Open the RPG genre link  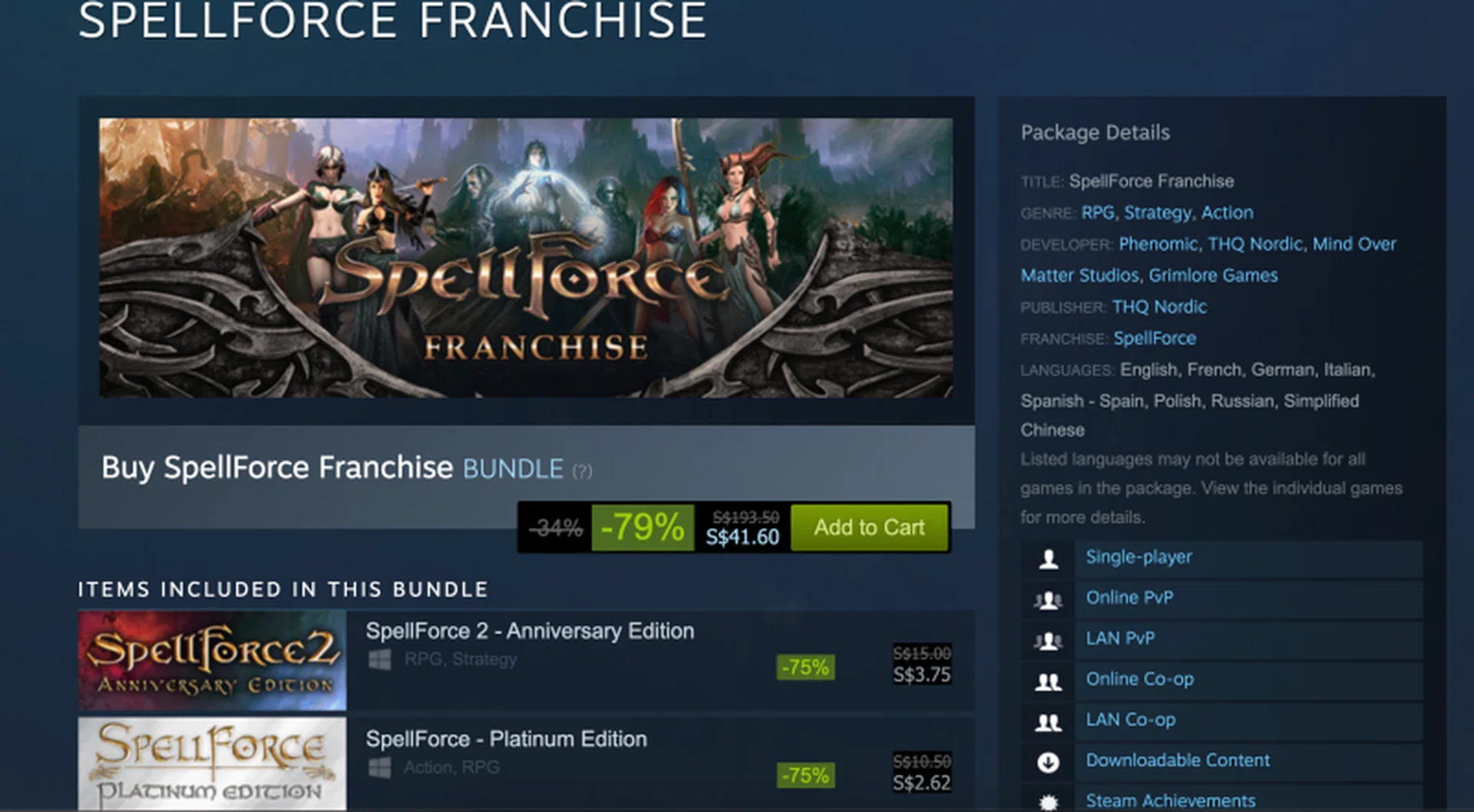pyautogui.click(x=1097, y=213)
